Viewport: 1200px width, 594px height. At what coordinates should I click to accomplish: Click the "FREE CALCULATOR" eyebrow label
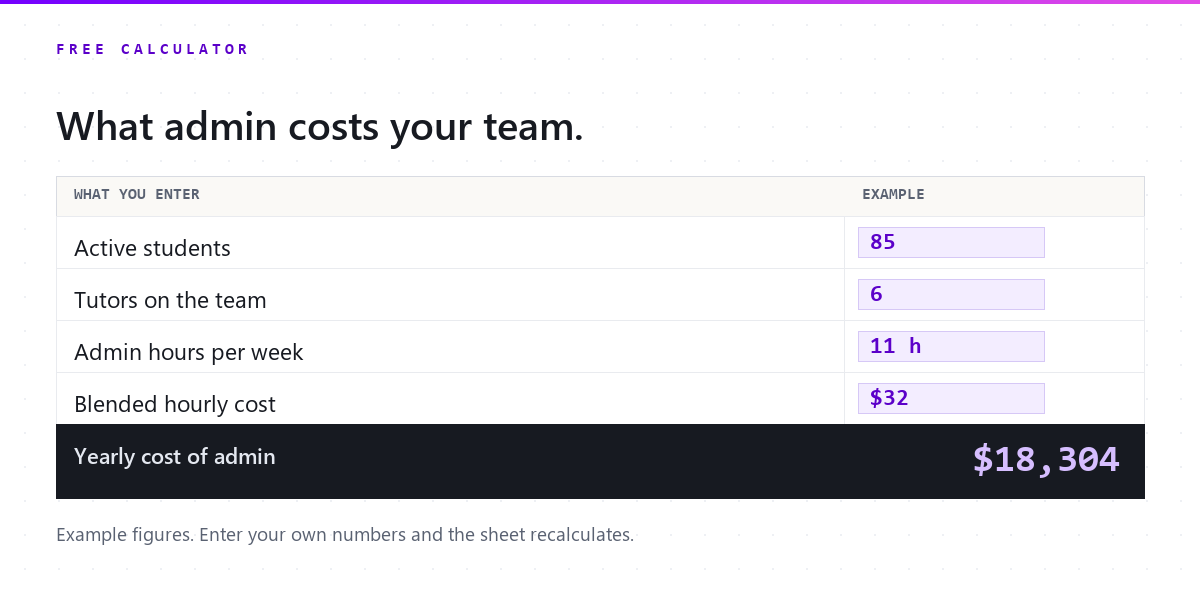152,49
